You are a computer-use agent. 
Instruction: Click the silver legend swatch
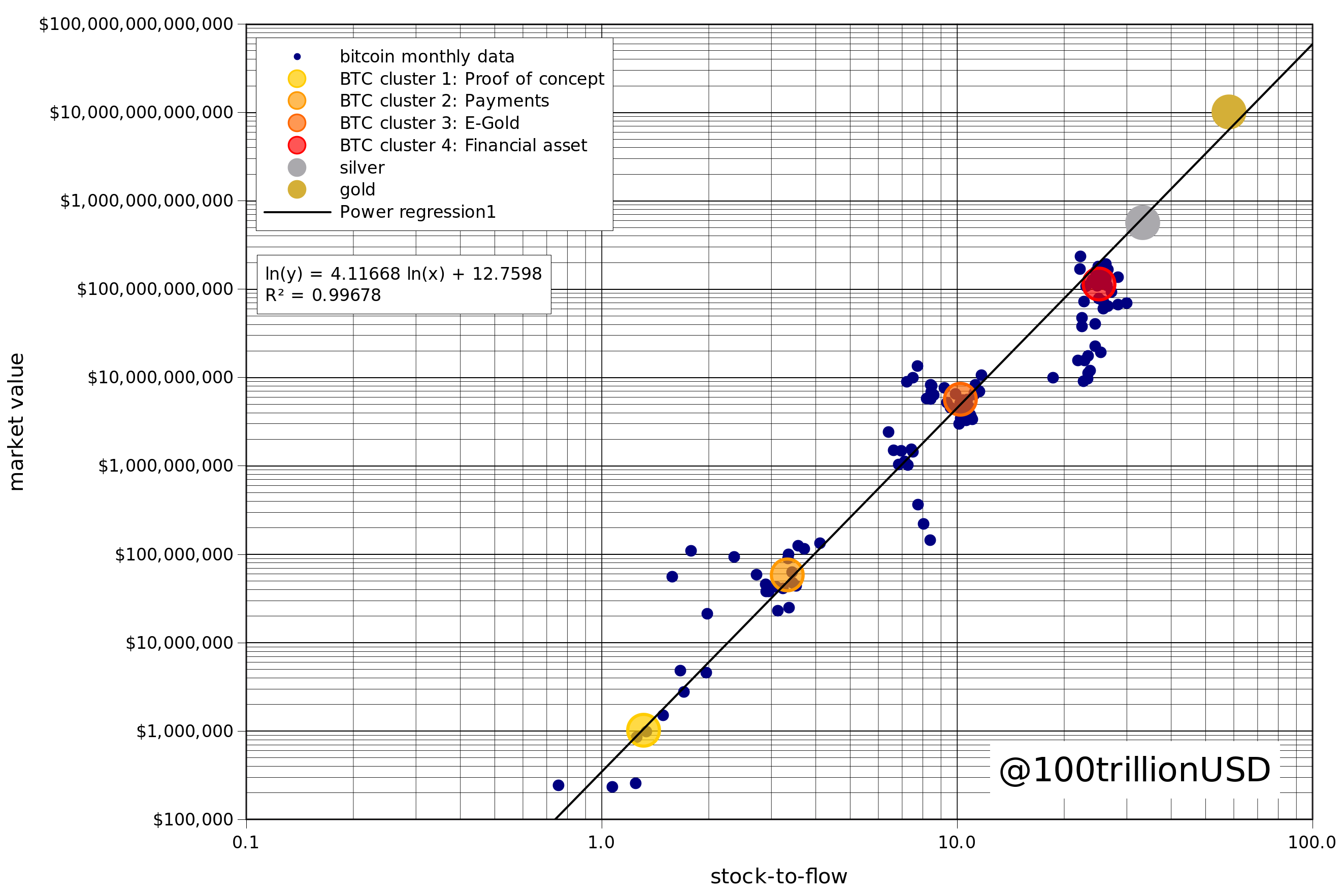[x=297, y=168]
